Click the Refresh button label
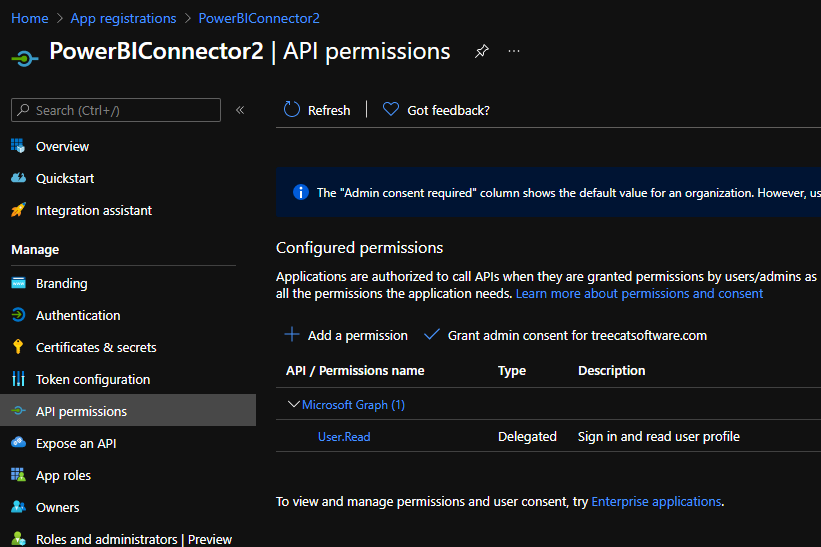The image size is (821, 547). (x=329, y=110)
